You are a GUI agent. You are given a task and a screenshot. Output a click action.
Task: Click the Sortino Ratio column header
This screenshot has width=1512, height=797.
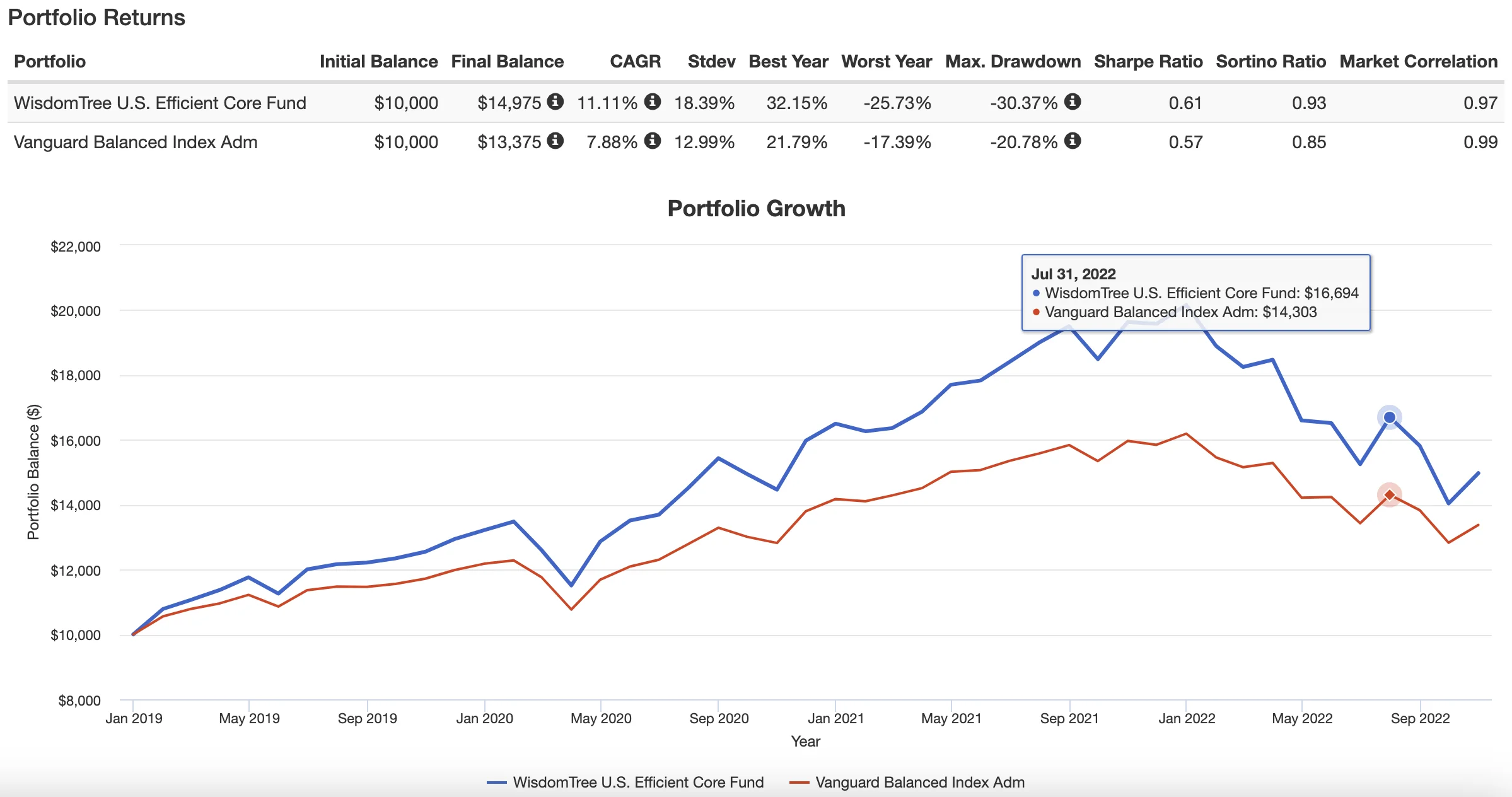1271,62
